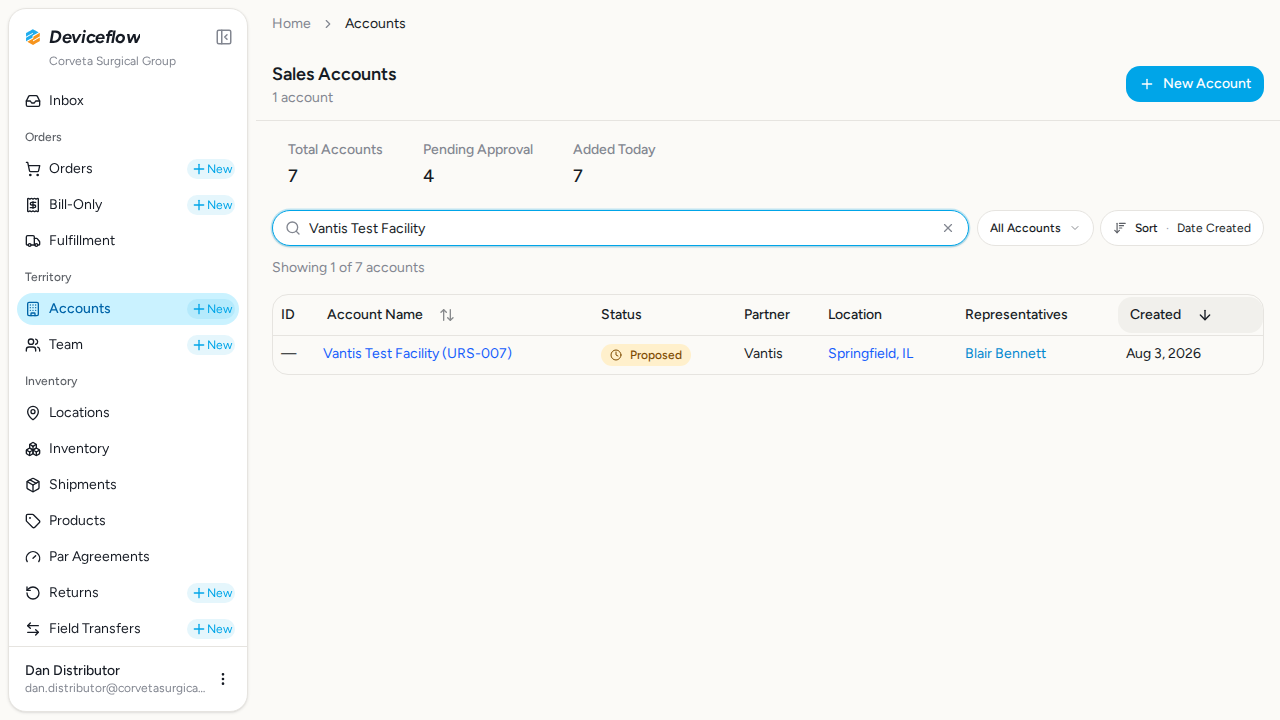Open Springfield, IL location link
Screen dimensions: 1280x720
tap(871, 353)
